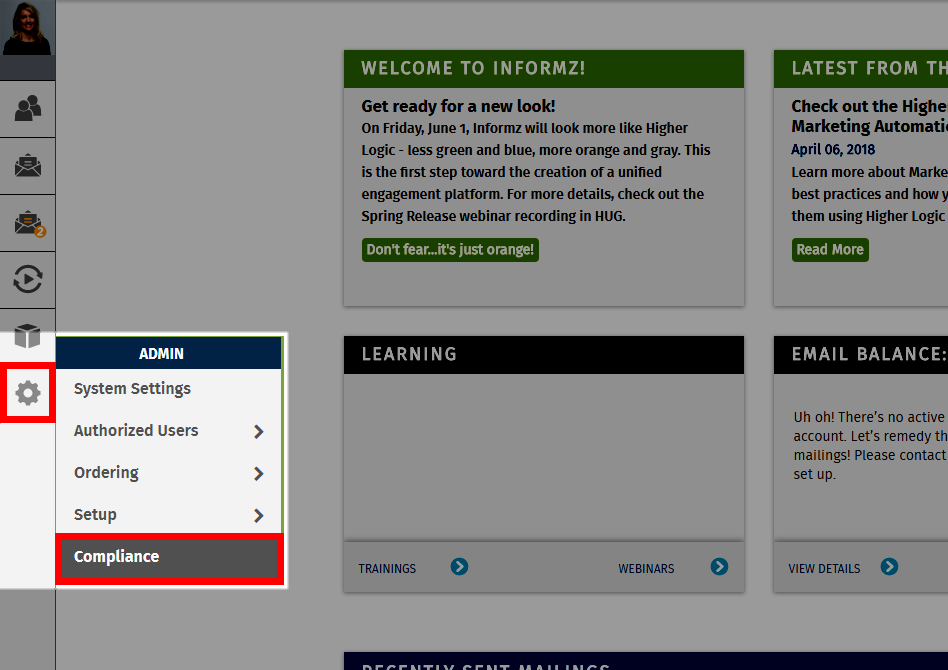Open the Mailings envelope icon
Screen dimensions: 948x670
[x=28, y=166]
